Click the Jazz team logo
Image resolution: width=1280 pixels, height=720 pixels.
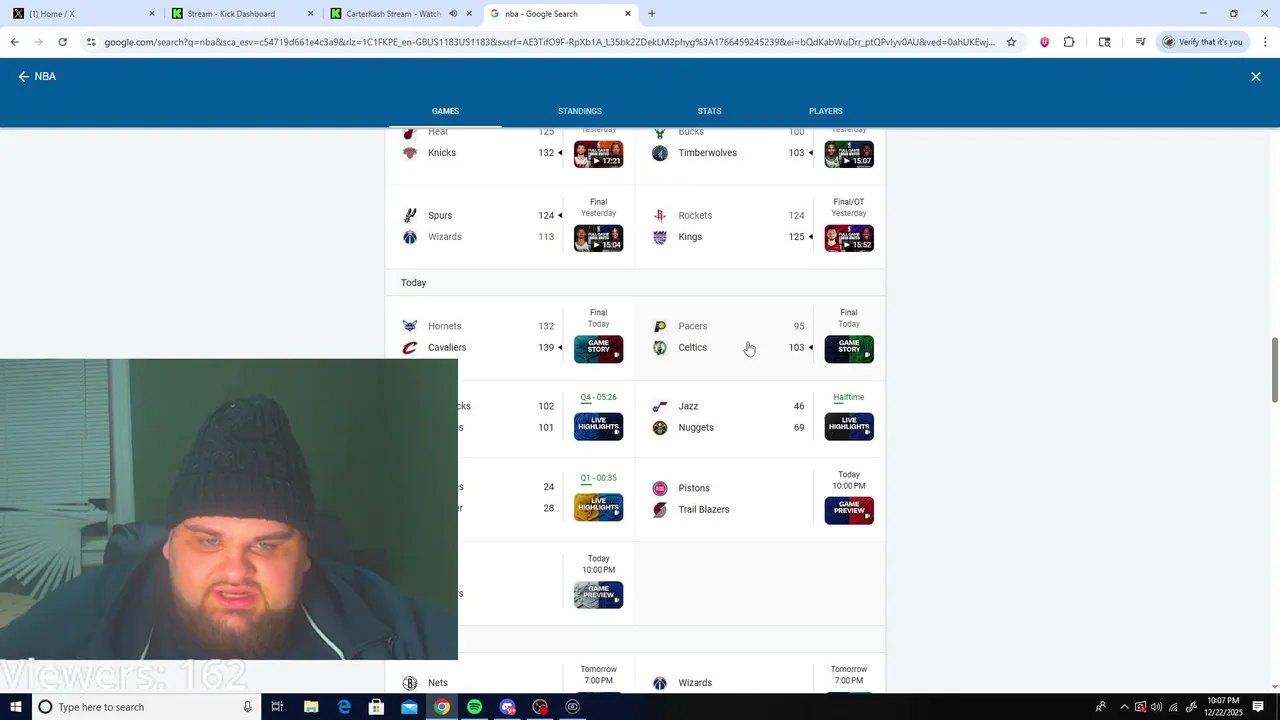tap(659, 406)
